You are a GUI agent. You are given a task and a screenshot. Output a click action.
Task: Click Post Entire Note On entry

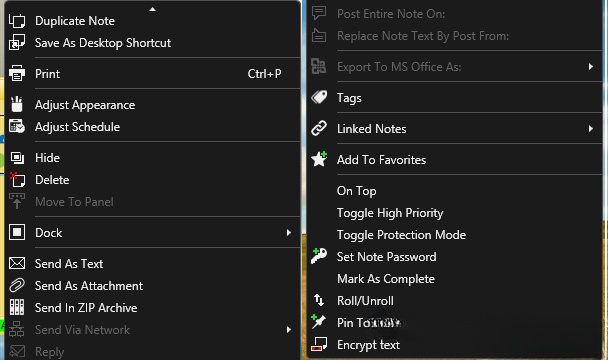tap(454, 14)
